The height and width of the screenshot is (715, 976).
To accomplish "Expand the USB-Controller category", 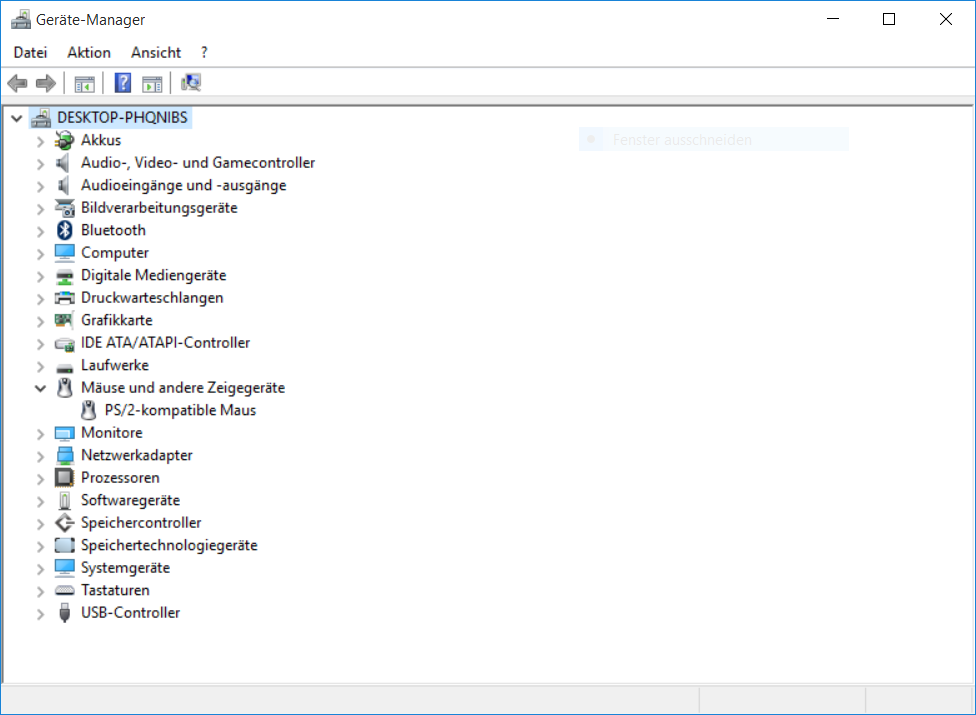I will click(40, 614).
